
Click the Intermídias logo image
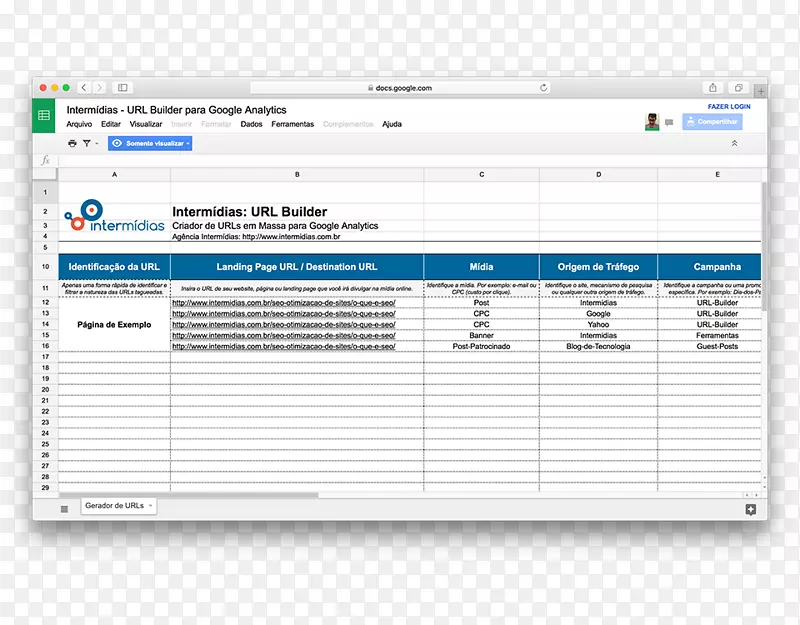(x=114, y=215)
